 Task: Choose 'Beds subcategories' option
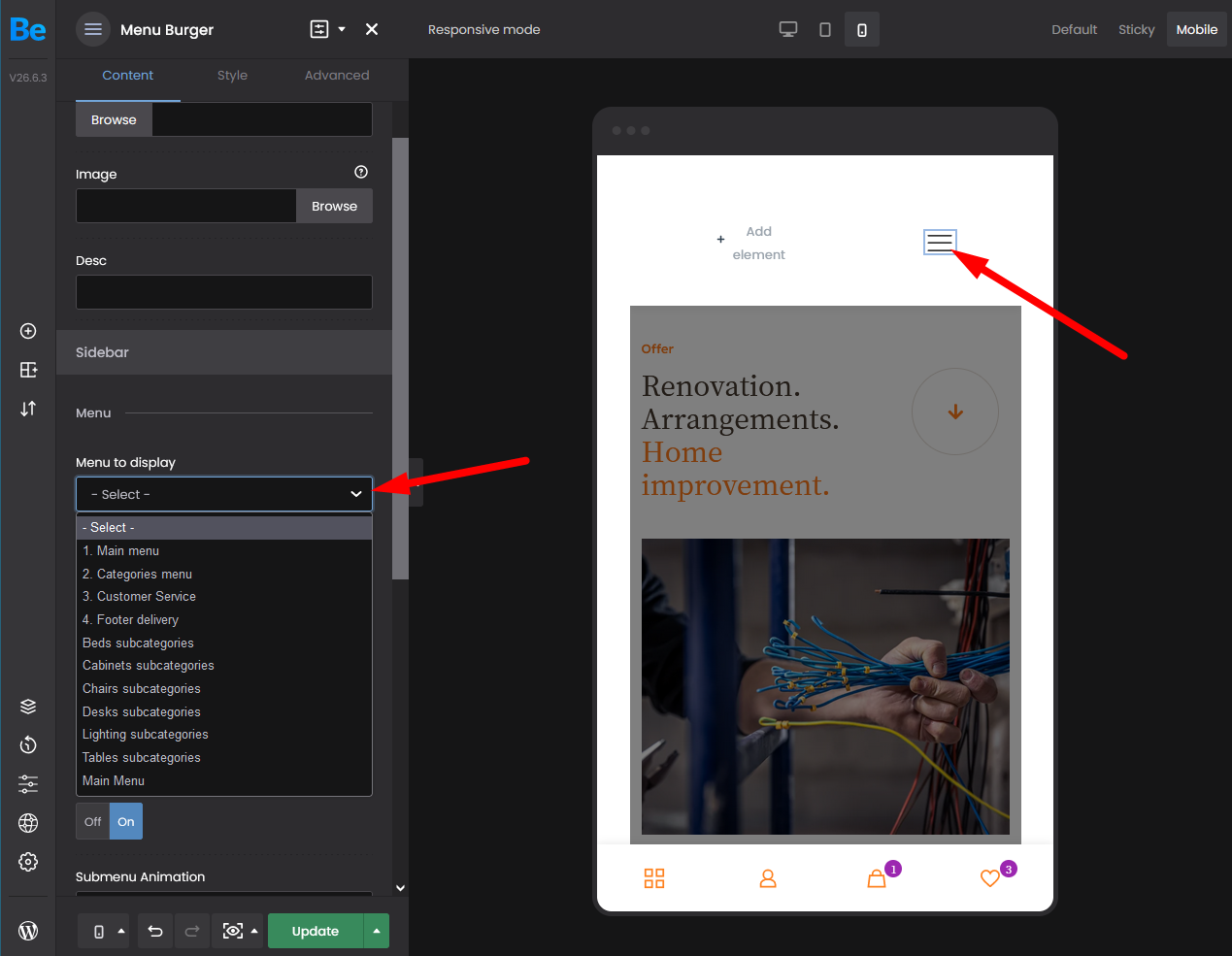pyautogui.click(x=224, y=643)
